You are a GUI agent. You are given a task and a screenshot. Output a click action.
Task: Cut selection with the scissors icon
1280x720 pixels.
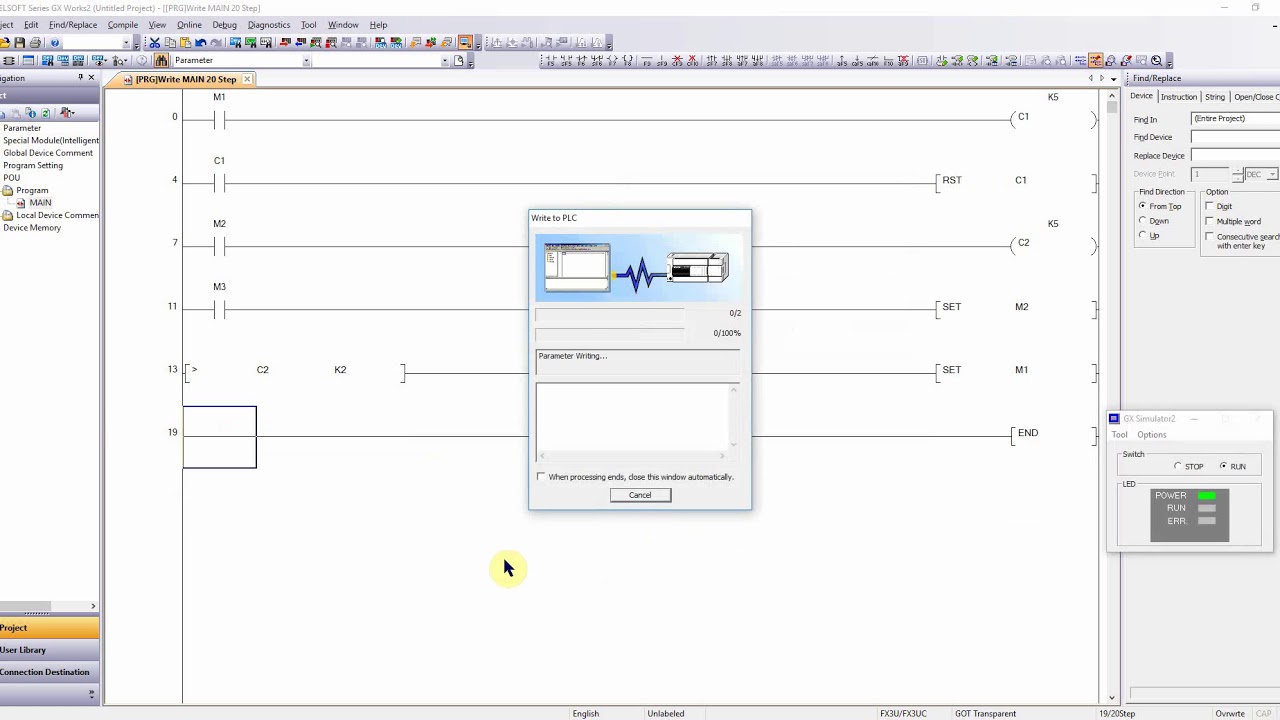coord(154,43)
